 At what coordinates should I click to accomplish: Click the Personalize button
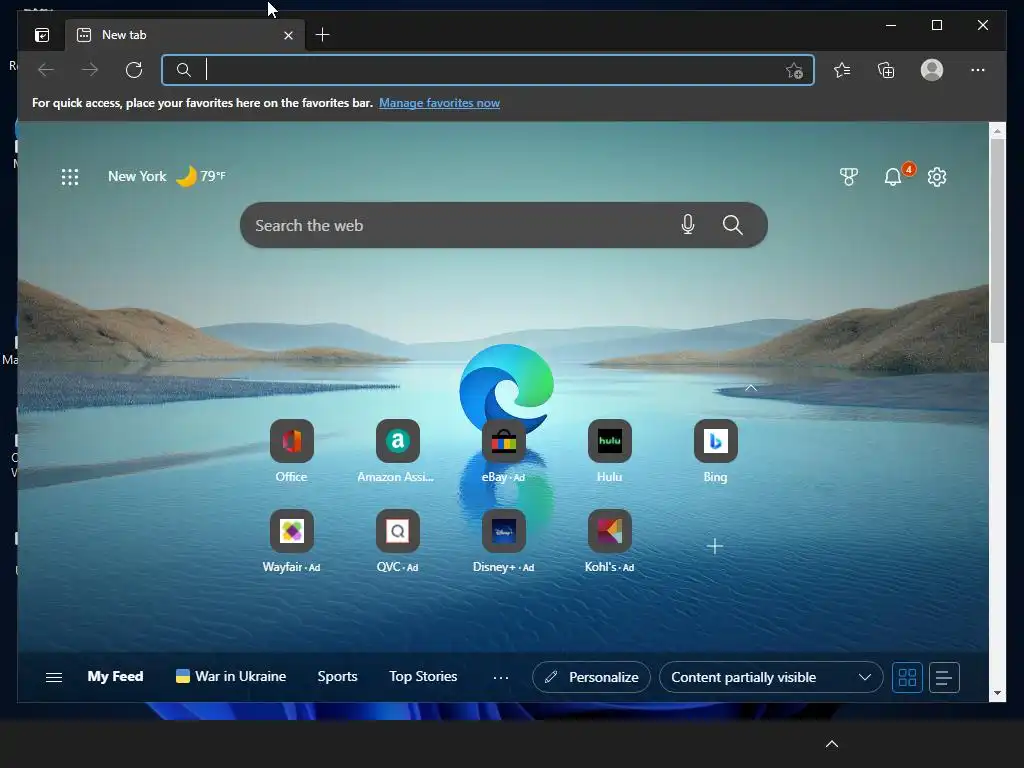(591, 677)
